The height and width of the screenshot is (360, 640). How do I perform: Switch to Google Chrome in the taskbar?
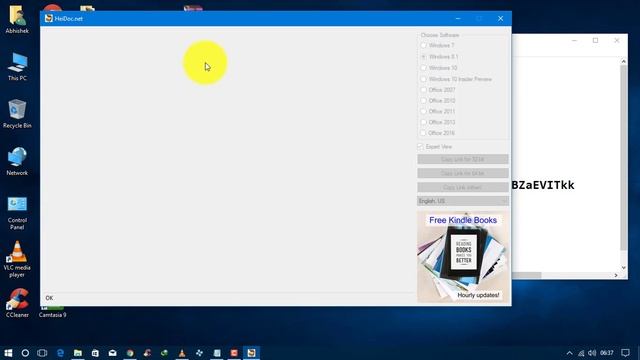coord(130,353)
